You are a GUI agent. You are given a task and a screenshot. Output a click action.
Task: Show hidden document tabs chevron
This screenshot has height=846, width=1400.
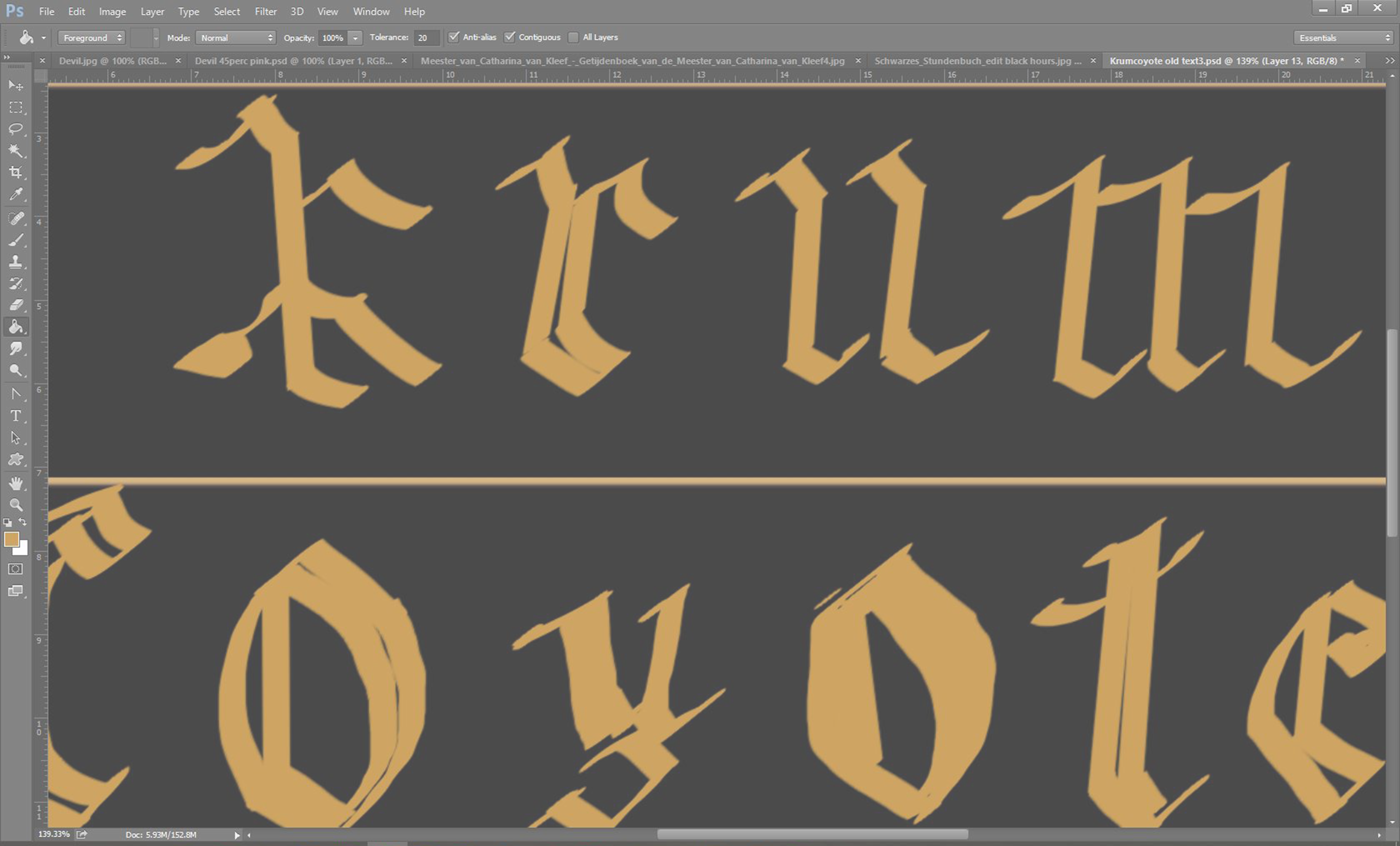point(1390,61)
